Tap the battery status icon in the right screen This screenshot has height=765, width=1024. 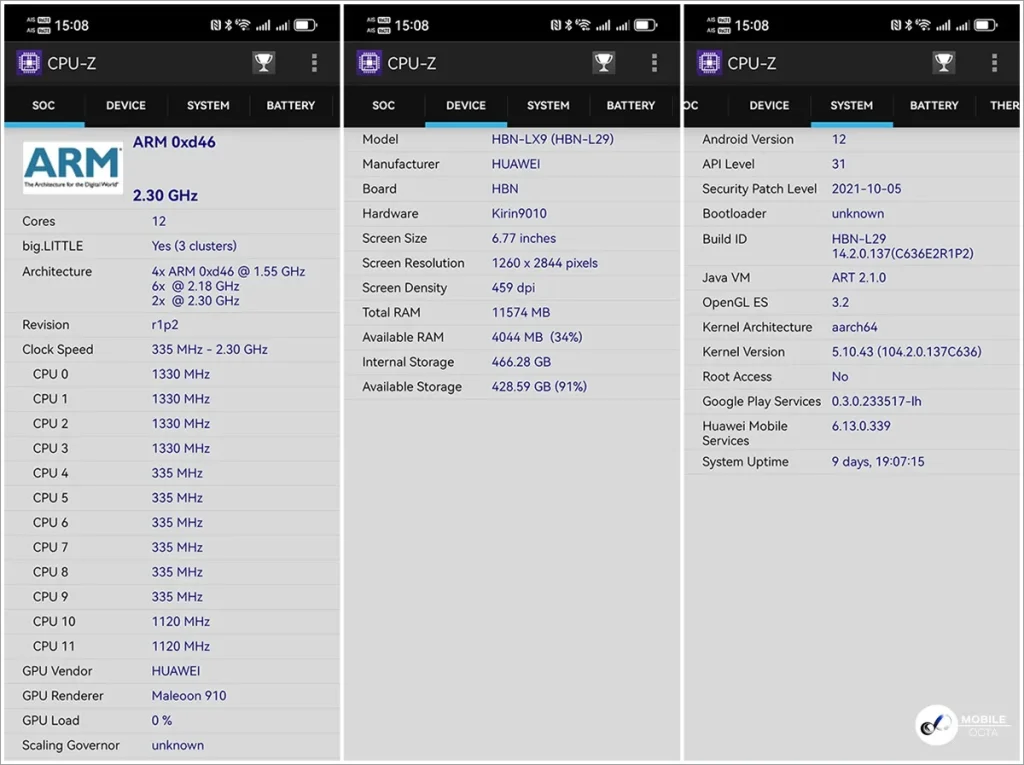tap(985, 25)
